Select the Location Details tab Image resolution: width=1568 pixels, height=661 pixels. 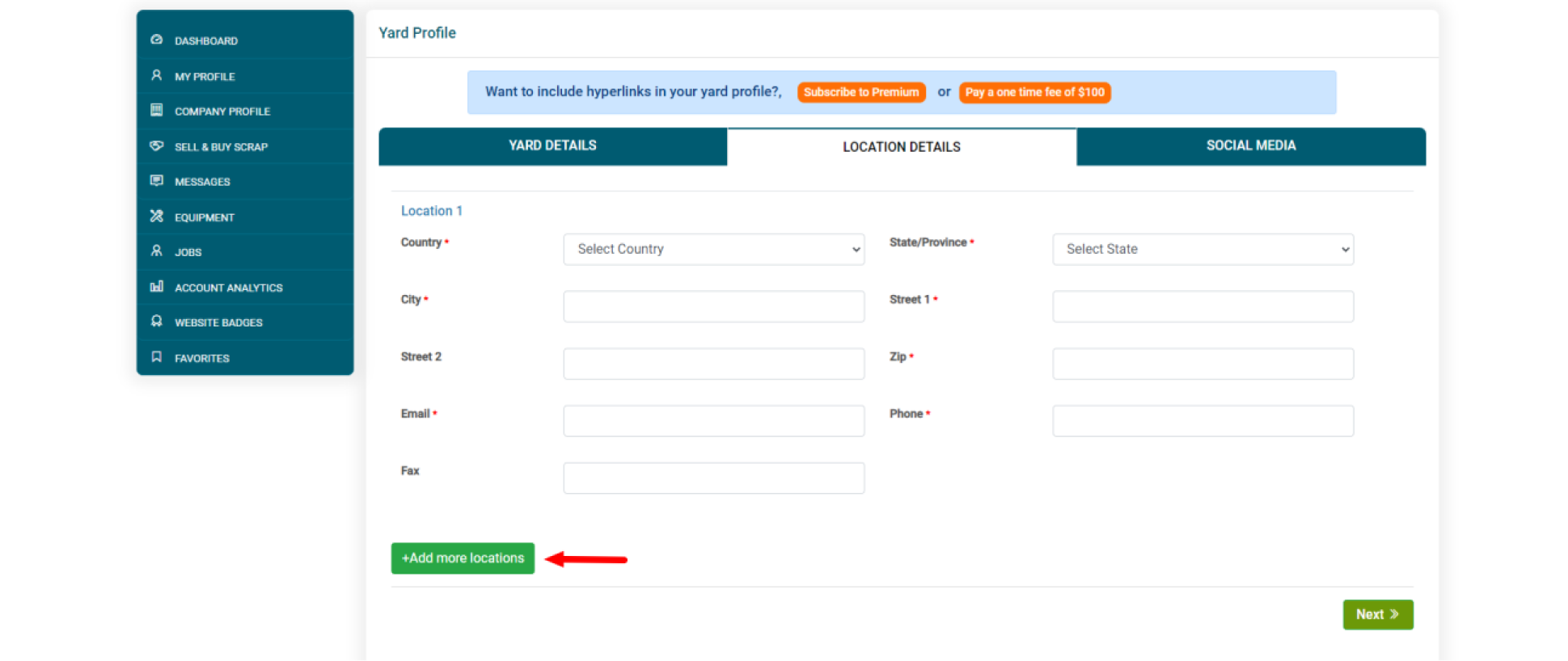[901, 147]
